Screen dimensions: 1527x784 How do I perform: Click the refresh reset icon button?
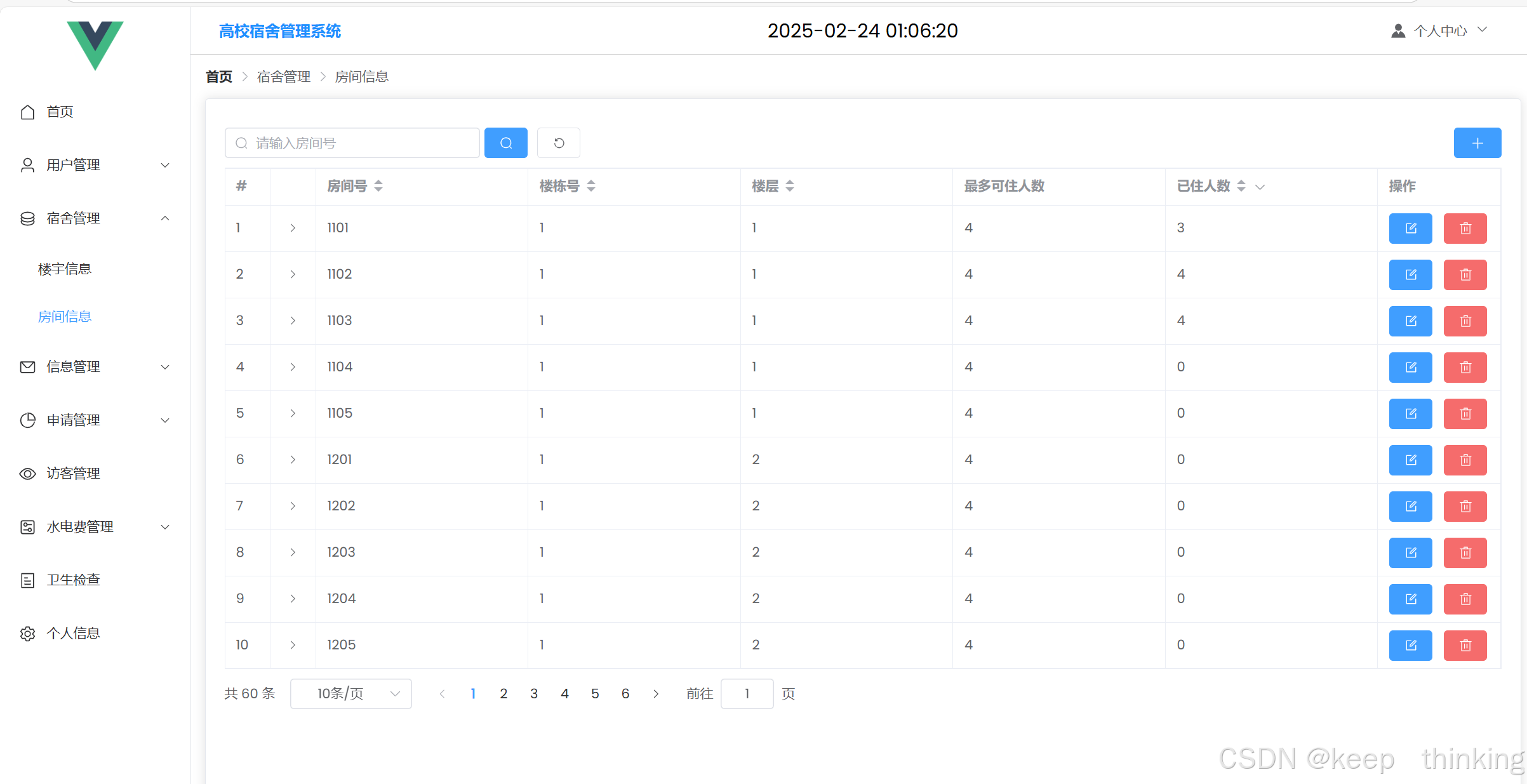coord(558,143)
